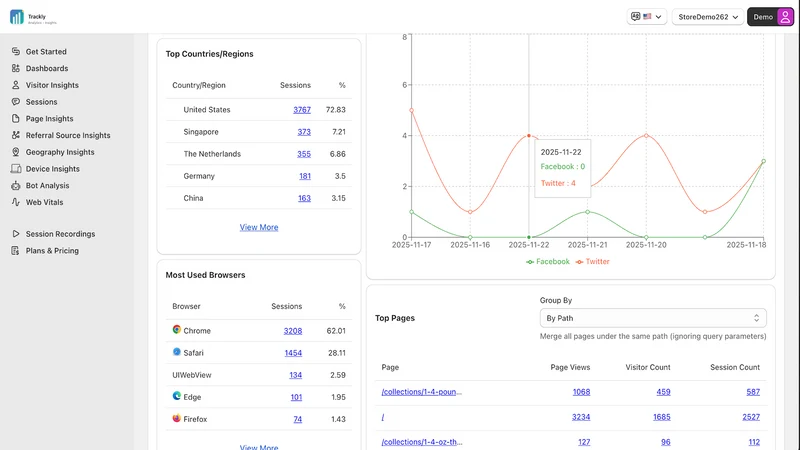Open the language flag dropdown

coord(646,17)
